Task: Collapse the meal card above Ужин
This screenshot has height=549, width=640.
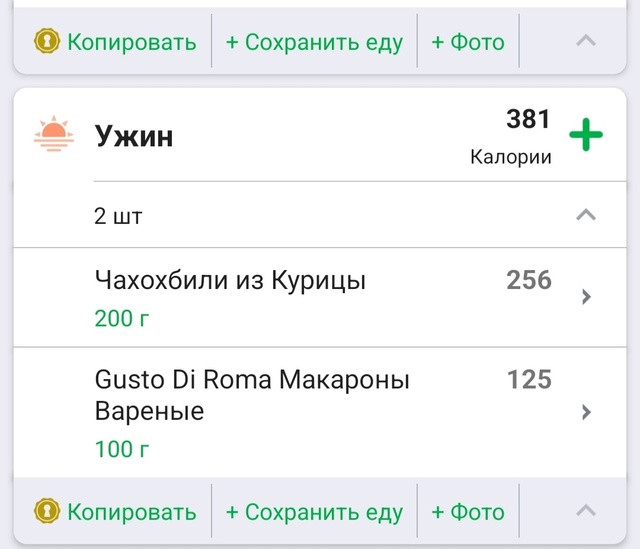Action: (587, 41)
